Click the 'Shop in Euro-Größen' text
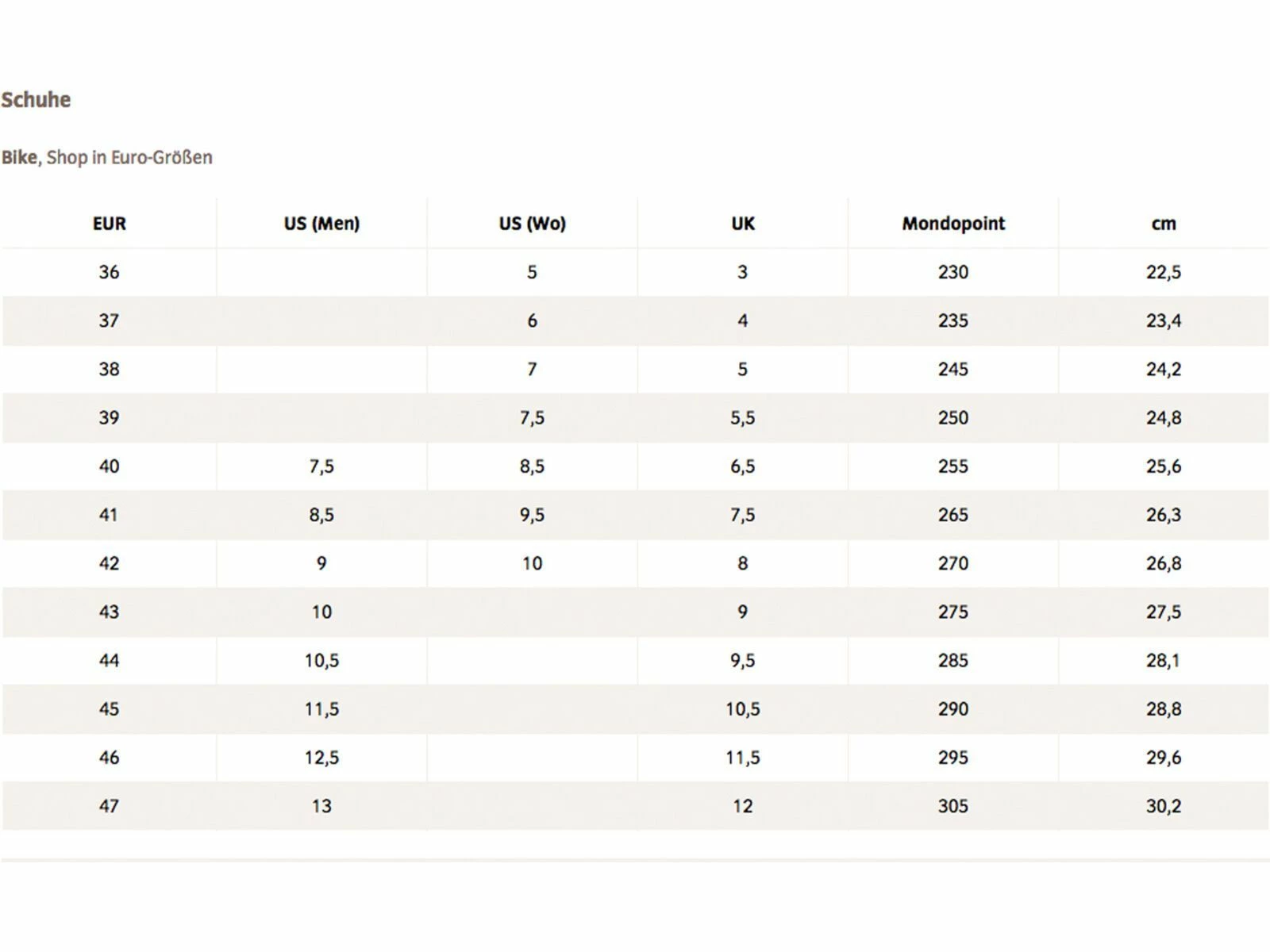Viewport: 1270px width, 952px height. tap(129, 157)
